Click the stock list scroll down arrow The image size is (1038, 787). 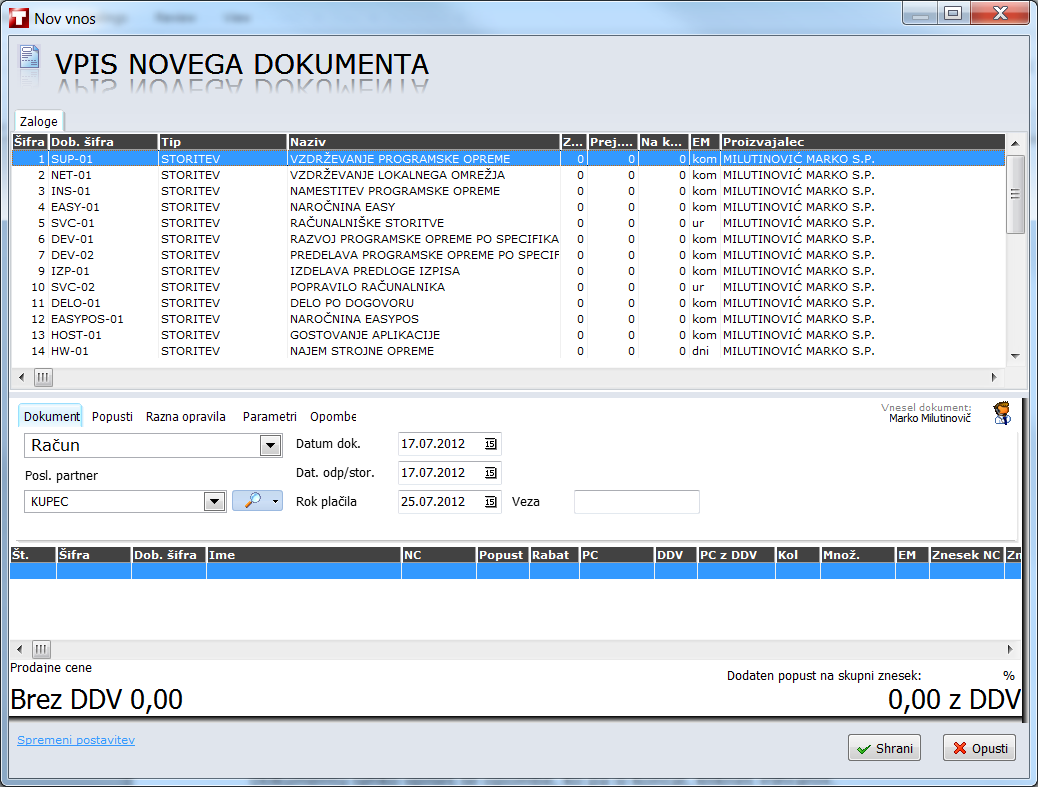click(x=1015, y=356)
